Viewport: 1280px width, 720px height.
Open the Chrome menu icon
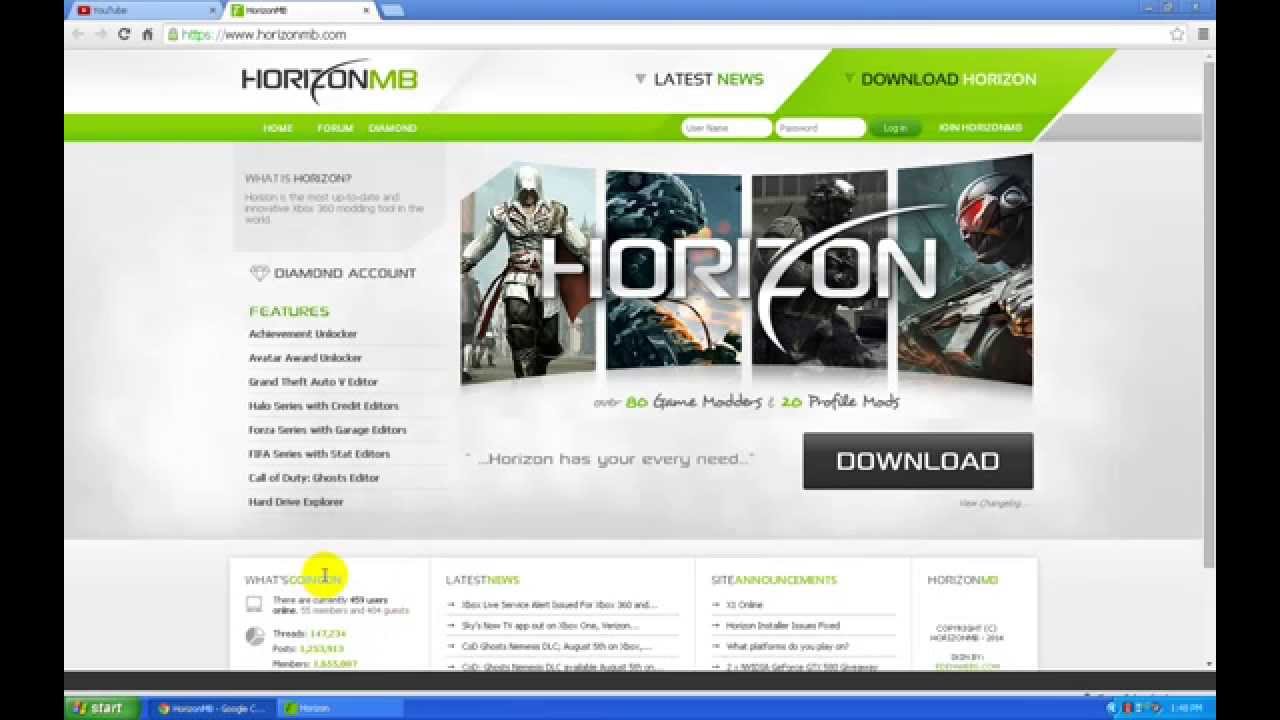1203,34
